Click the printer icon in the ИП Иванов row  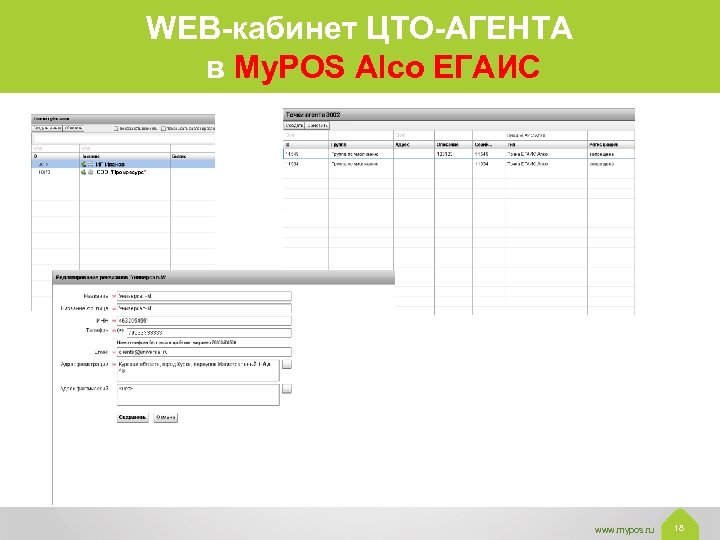(x=90, y=164)
